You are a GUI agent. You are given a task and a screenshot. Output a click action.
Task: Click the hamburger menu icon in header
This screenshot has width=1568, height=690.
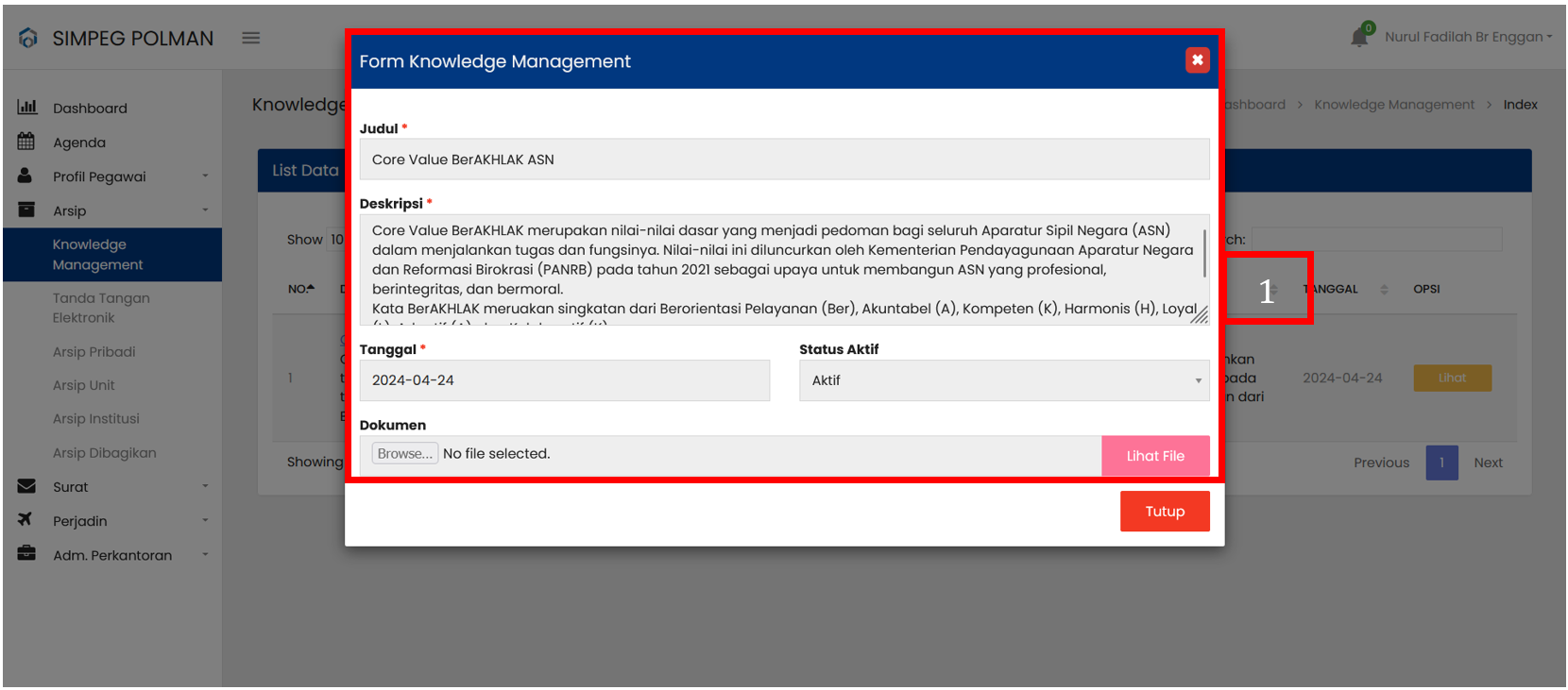point(250,38)
